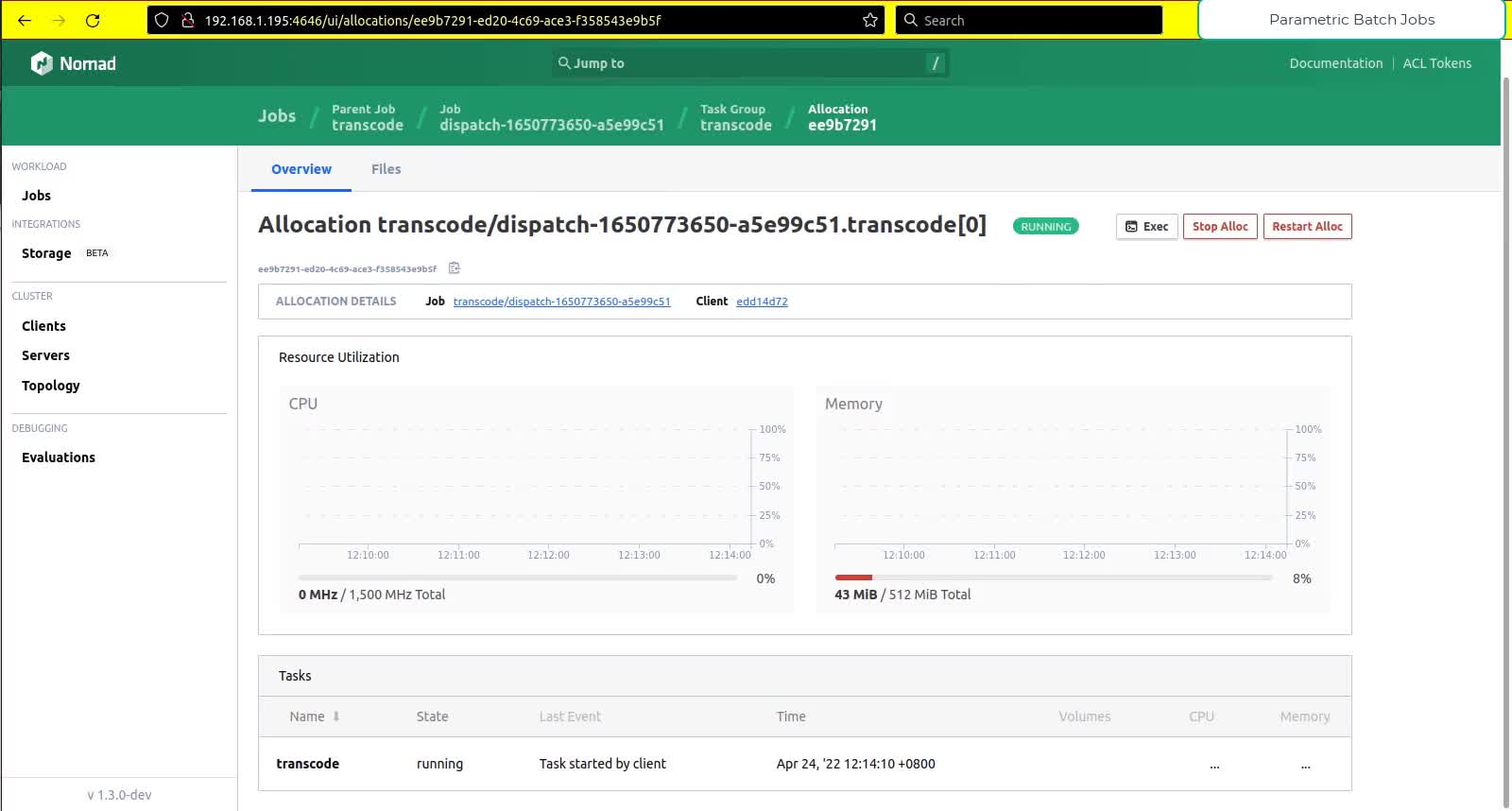Open the ACL Tokens link
Viewport: 1512px width, 811px height.
1436,63
